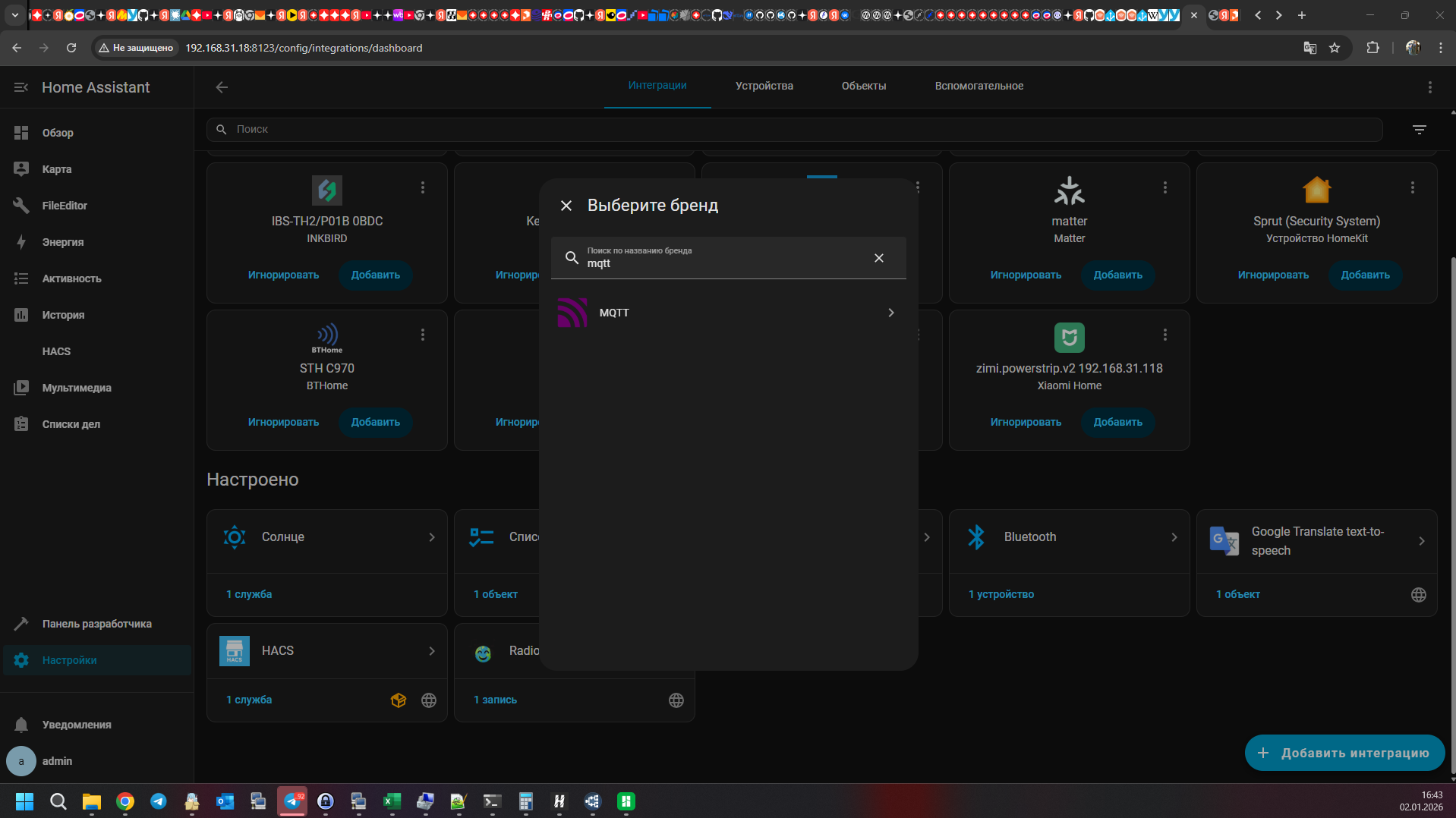Image resolution: width=1456 pixels, height=818 pixels.
Task: Switch to the Устройства tab
Action: point(764,86)
